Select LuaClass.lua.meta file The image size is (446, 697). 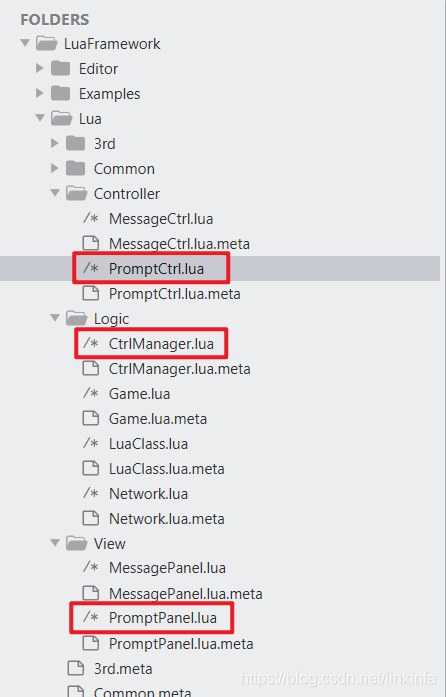point(167,469)
